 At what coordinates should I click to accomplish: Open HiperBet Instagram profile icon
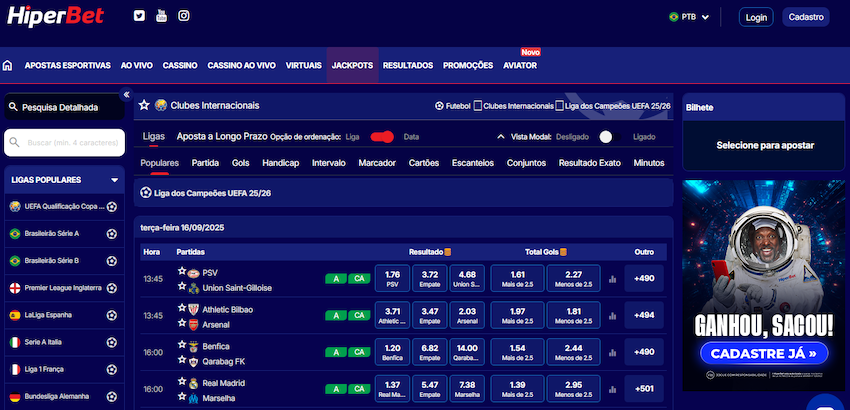pyautogui.click(x=184, y=16)
